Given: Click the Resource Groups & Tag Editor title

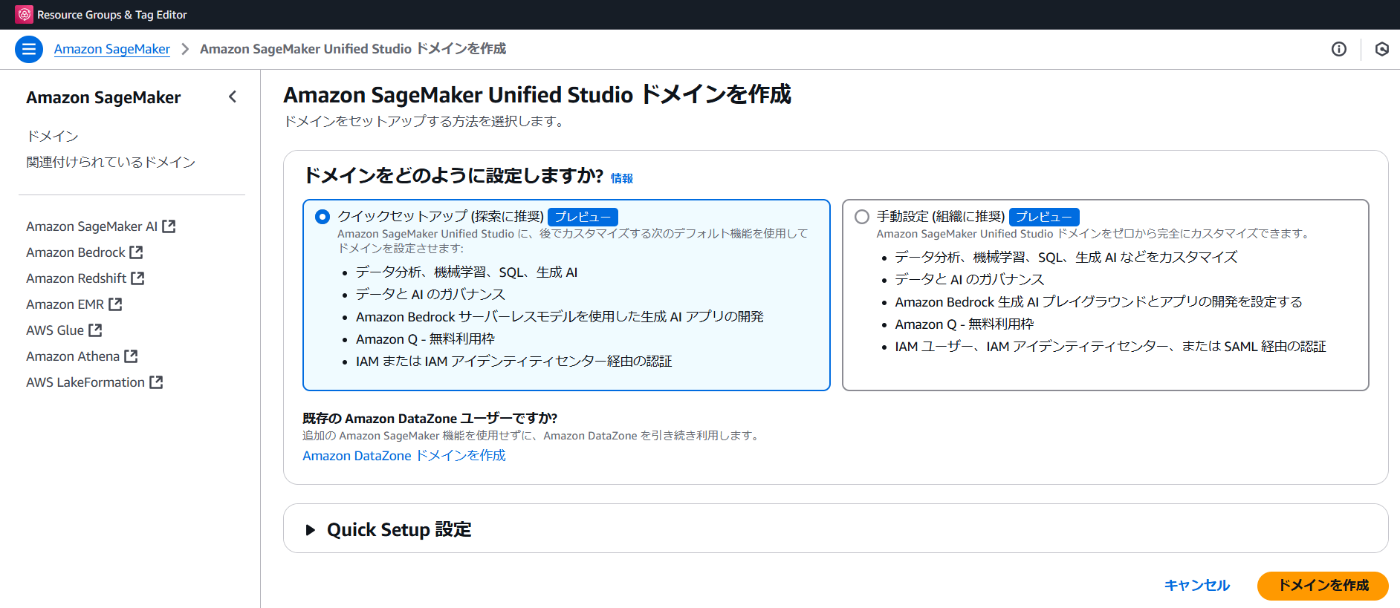Looking at the screenshot, I should pyautogui.click(x=112, y=15).
